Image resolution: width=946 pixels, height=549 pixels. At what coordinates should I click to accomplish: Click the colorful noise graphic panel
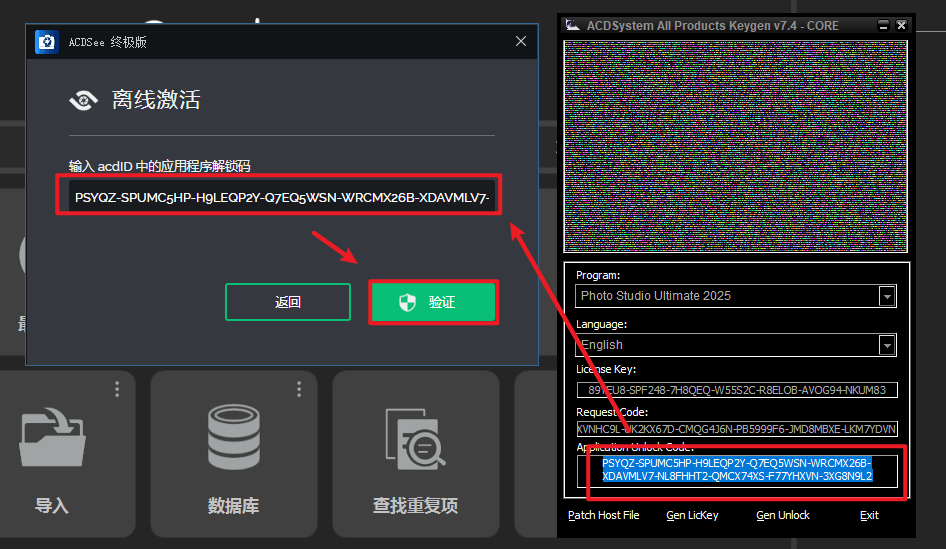[x=735, y=146]
